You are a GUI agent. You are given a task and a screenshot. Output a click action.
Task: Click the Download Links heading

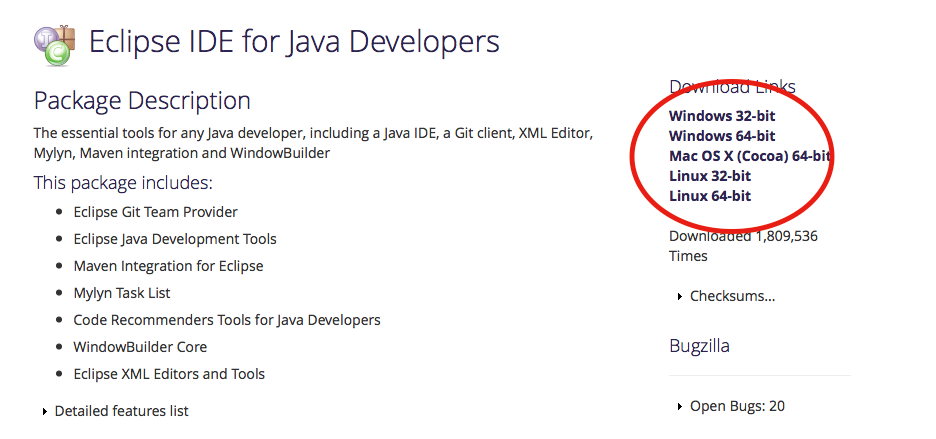tap(732, 87)
